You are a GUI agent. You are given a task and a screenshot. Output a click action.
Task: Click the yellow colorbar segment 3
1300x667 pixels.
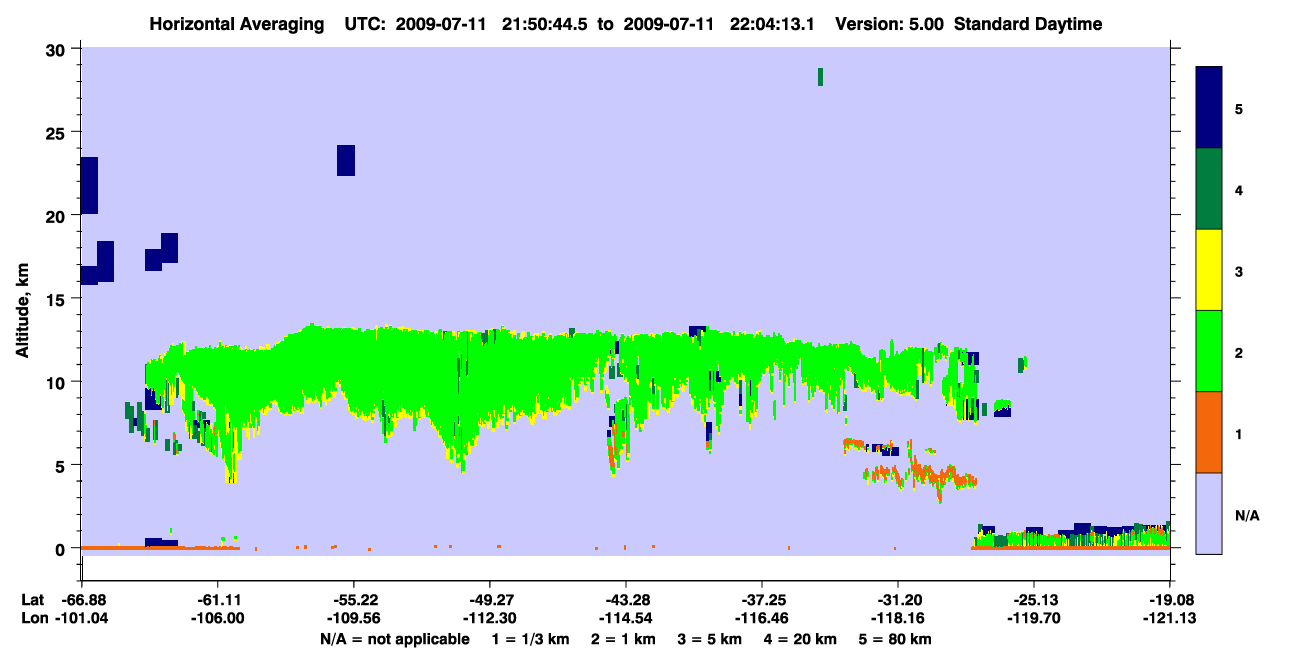point(1209,270)
